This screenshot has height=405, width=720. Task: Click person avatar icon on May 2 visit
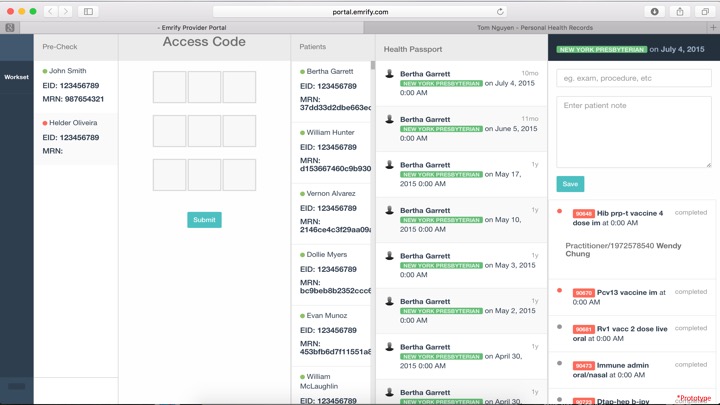(389, 301)
